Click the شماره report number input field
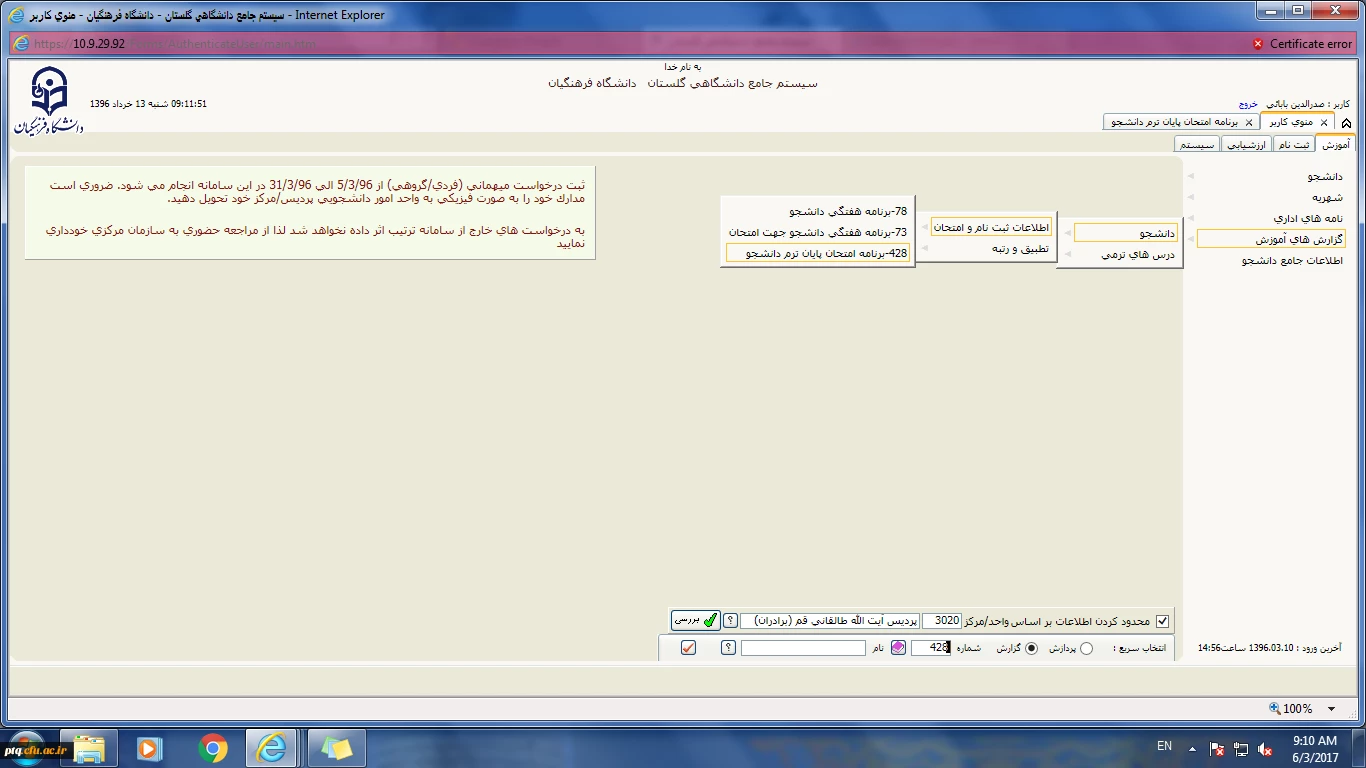 (930, 648)
